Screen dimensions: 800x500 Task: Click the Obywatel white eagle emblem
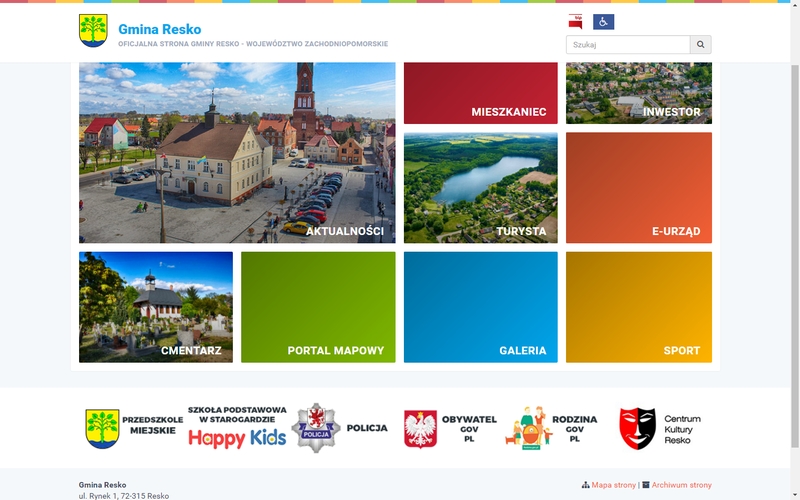tap(420, 429)
